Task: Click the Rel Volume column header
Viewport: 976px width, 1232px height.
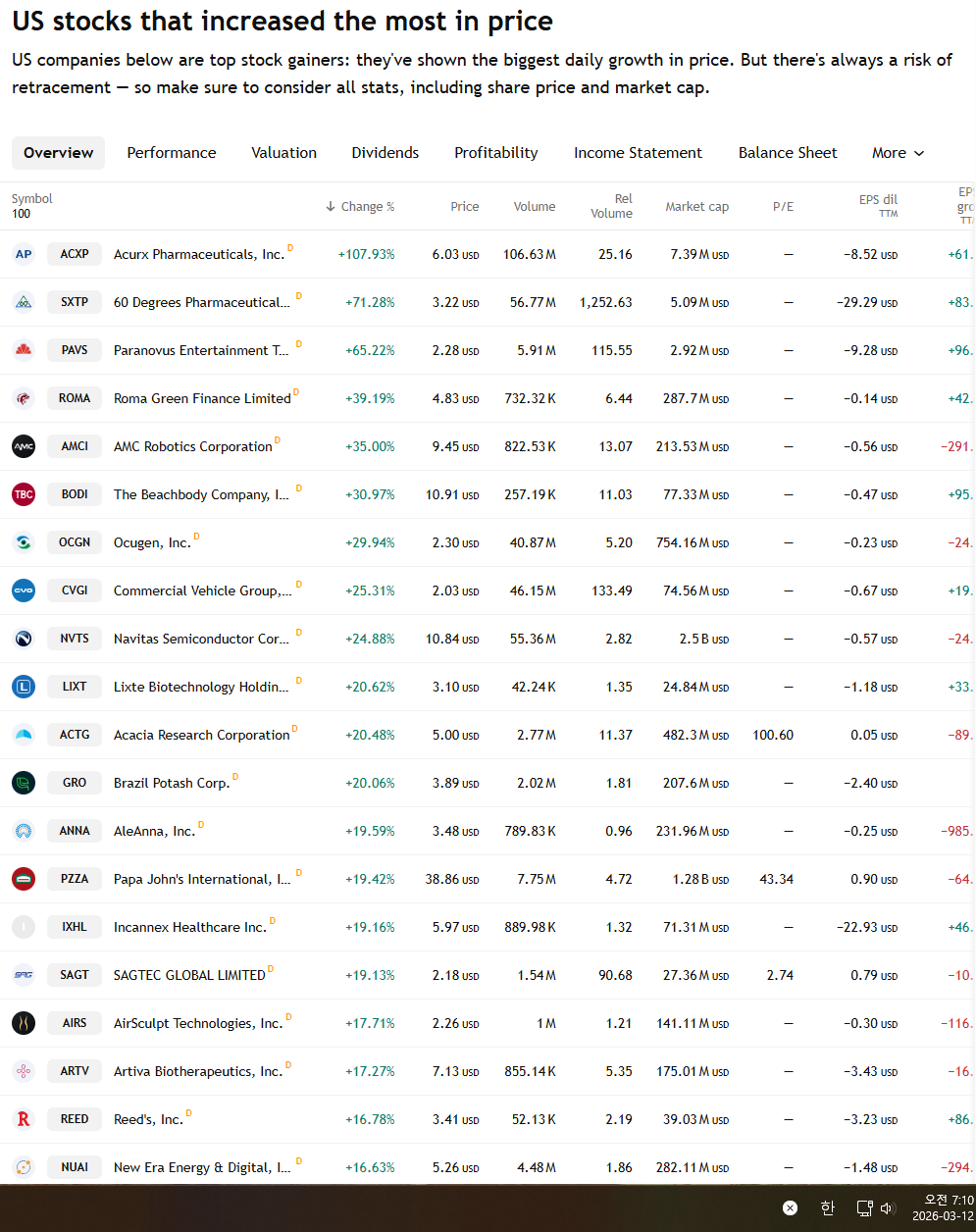Action: tap(612, 206)
